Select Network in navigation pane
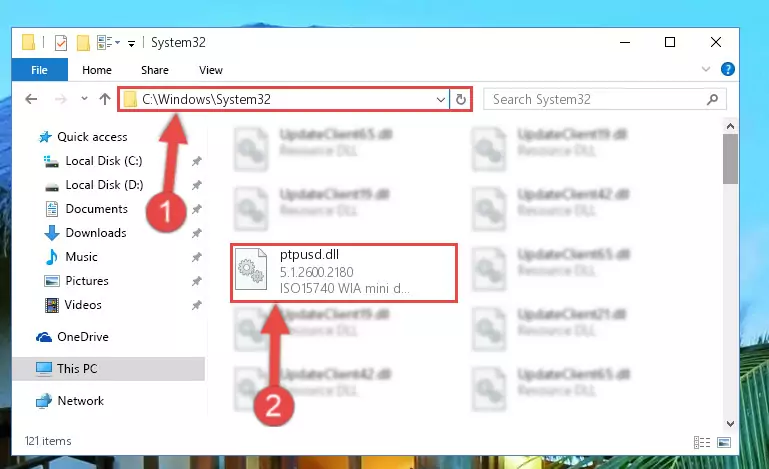Viewport: 769px width, 469px height. (80, 401)
